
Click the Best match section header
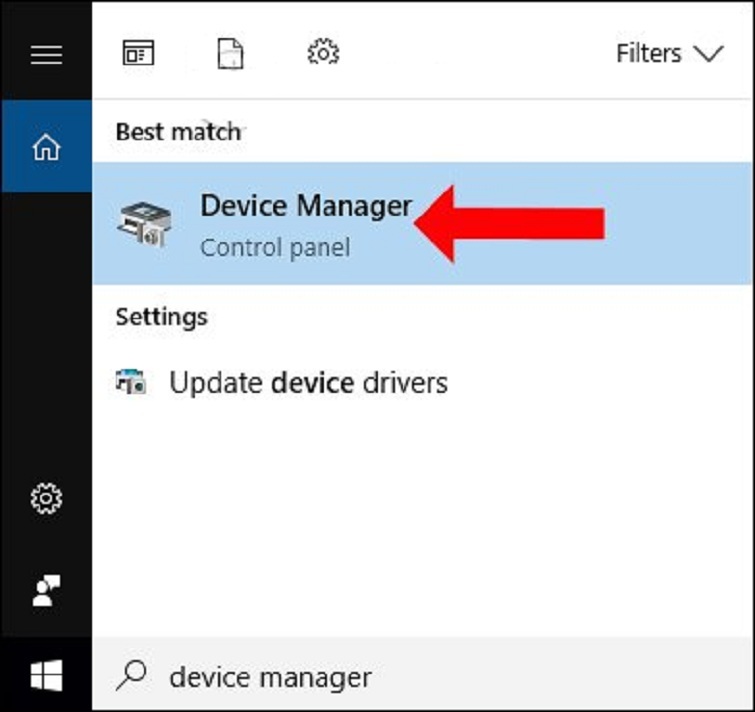point(178,132)
